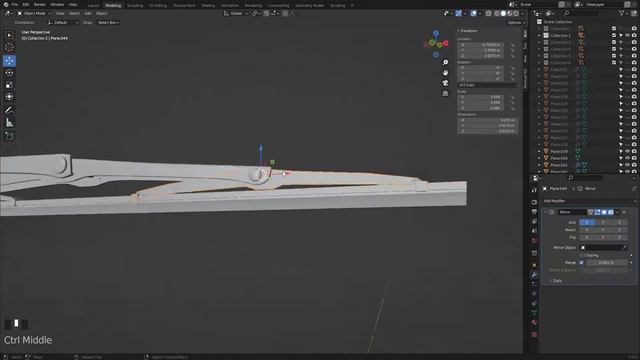The width and height of the screenshot is (640, 360).
Task: Switch orthographic/perspective grid icon
Action: point(445,93)
